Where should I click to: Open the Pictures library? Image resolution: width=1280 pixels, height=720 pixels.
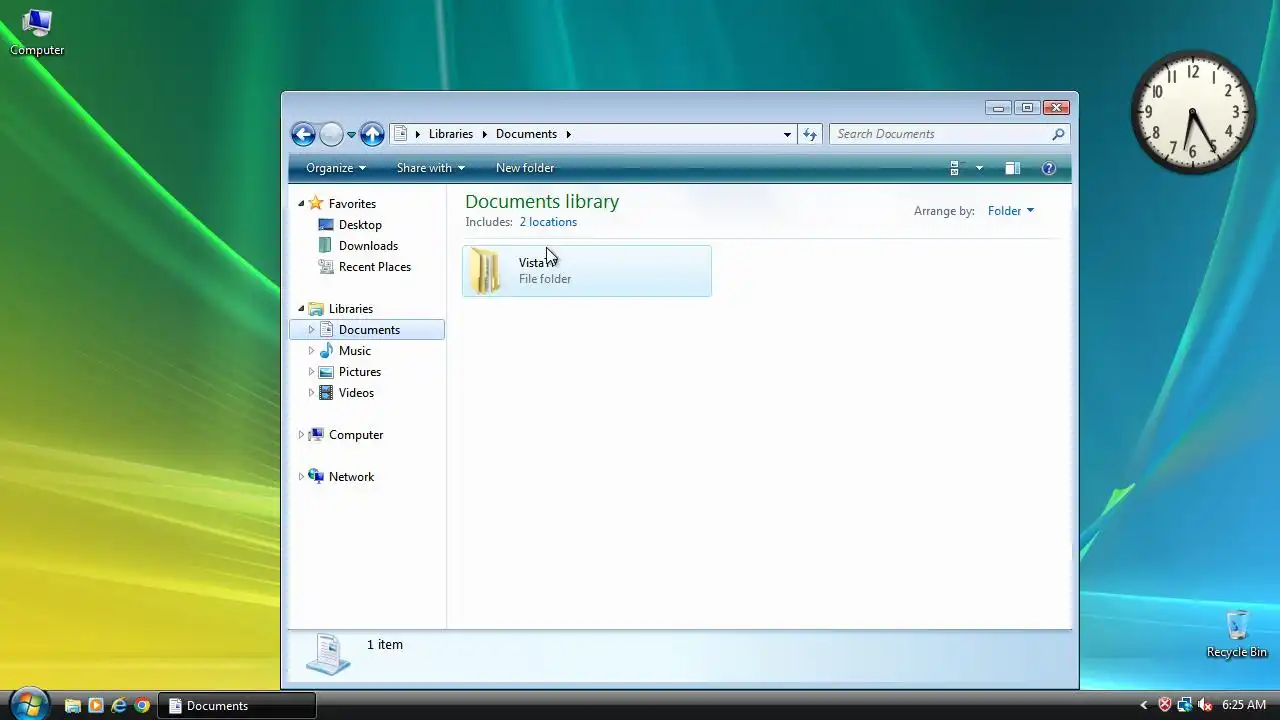click(x=360, y=372)
